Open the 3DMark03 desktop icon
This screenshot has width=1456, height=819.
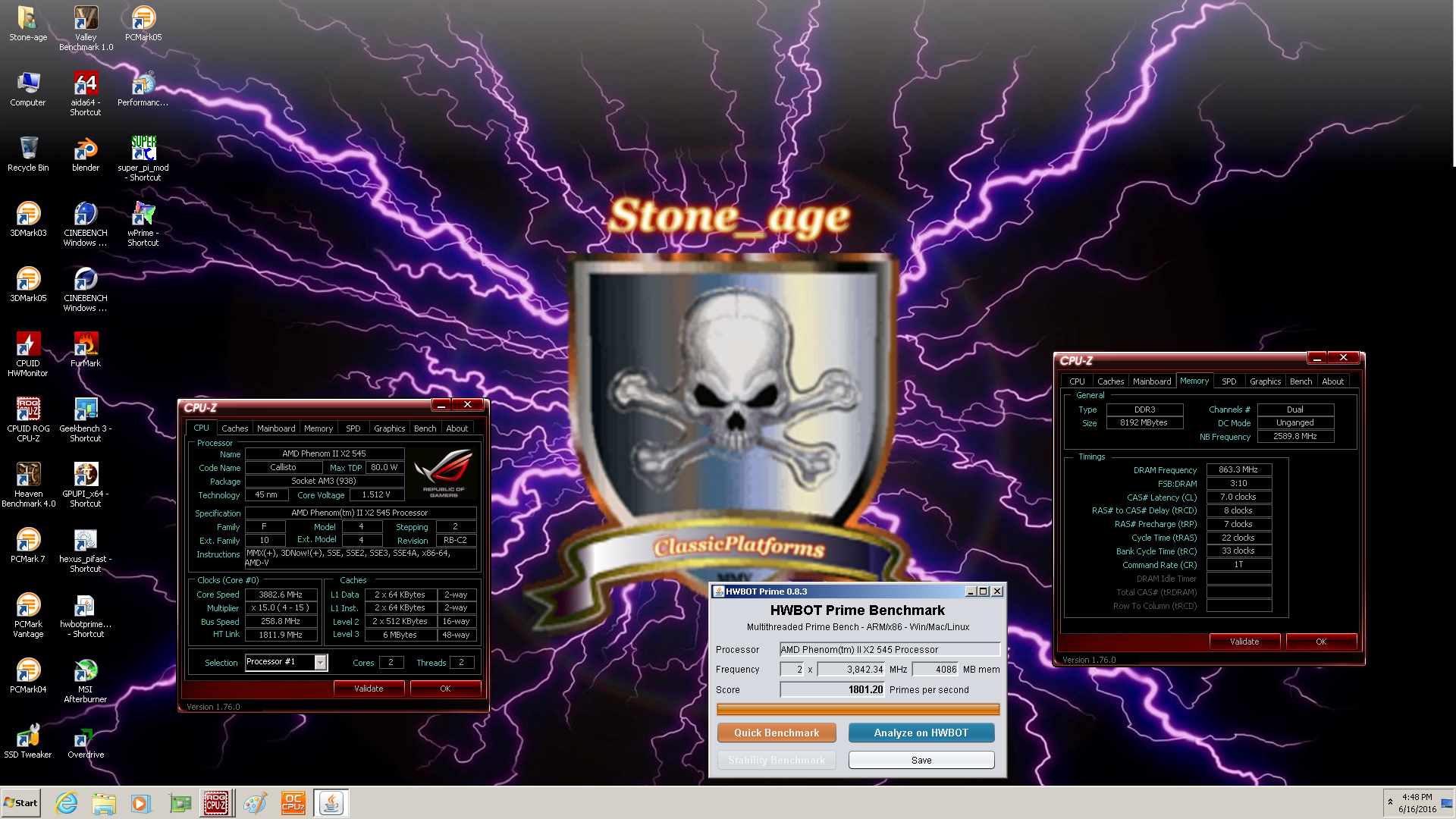[x=28, y=219]
